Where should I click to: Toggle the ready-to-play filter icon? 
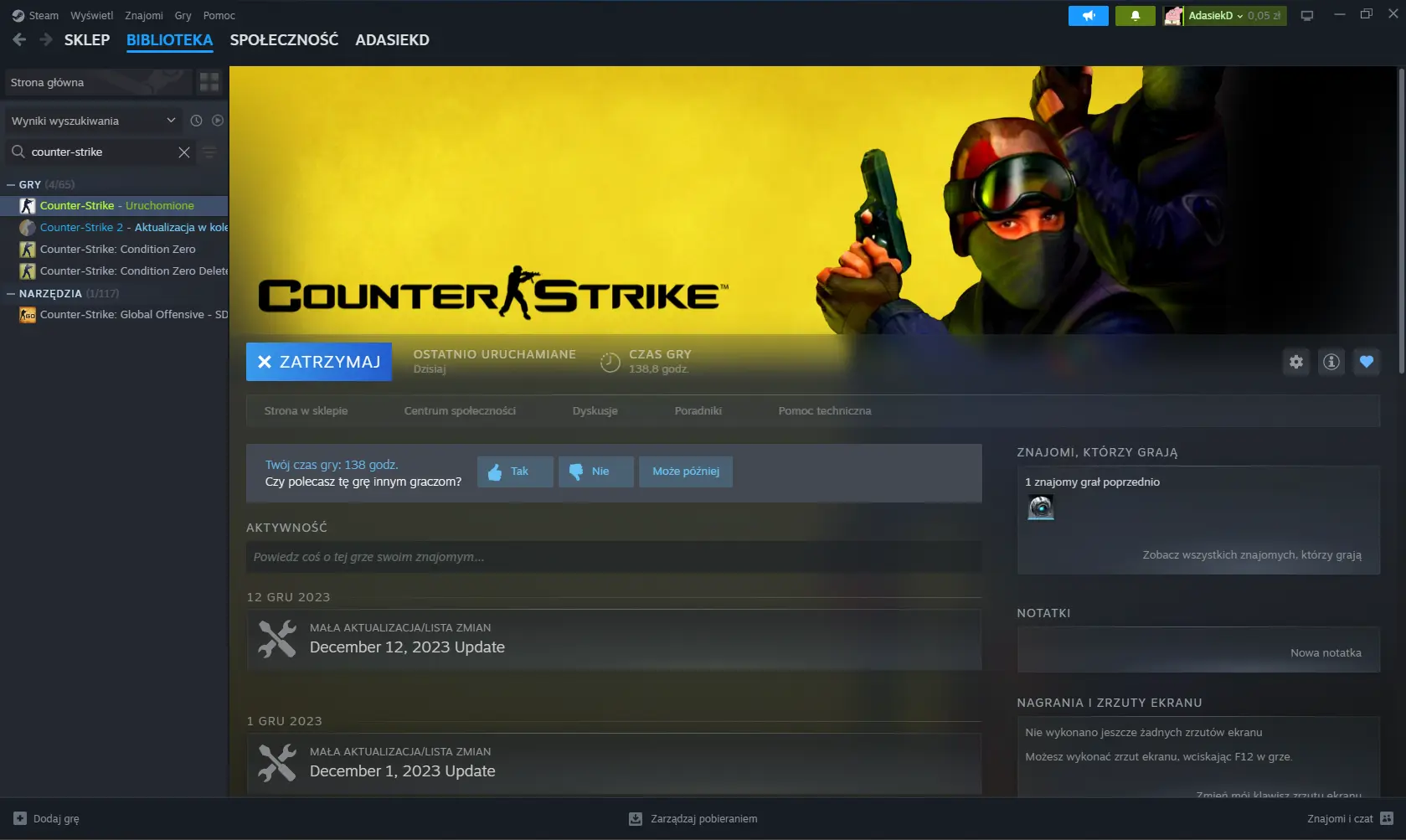click(218, 121)
